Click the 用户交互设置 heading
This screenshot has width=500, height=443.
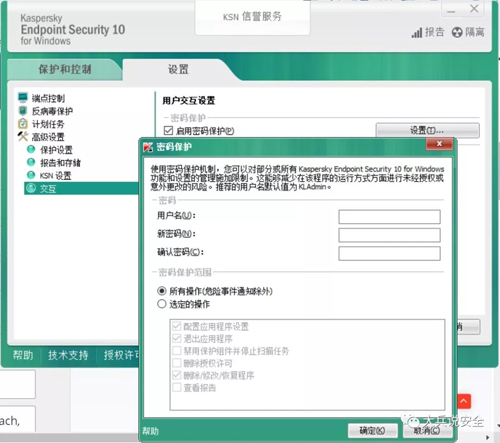(x=189, y=100)
